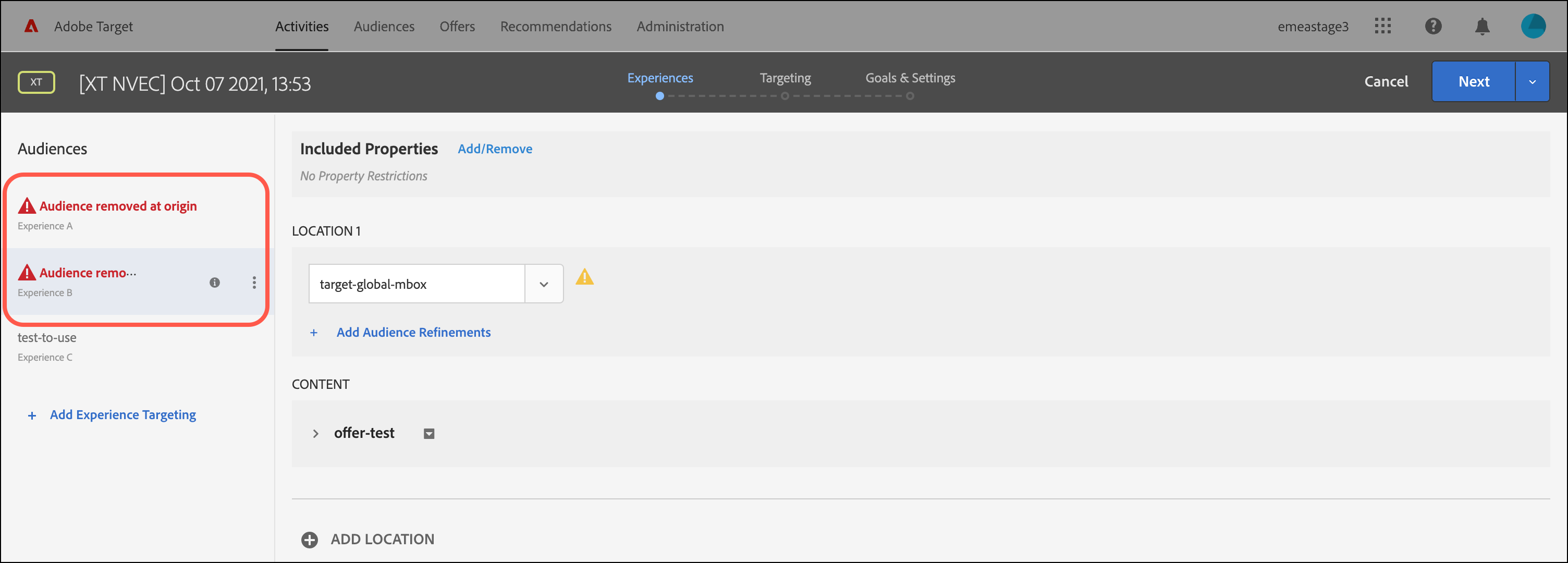Expand the offer-test content row
1568x563 pixels.
tap(315, 433)
